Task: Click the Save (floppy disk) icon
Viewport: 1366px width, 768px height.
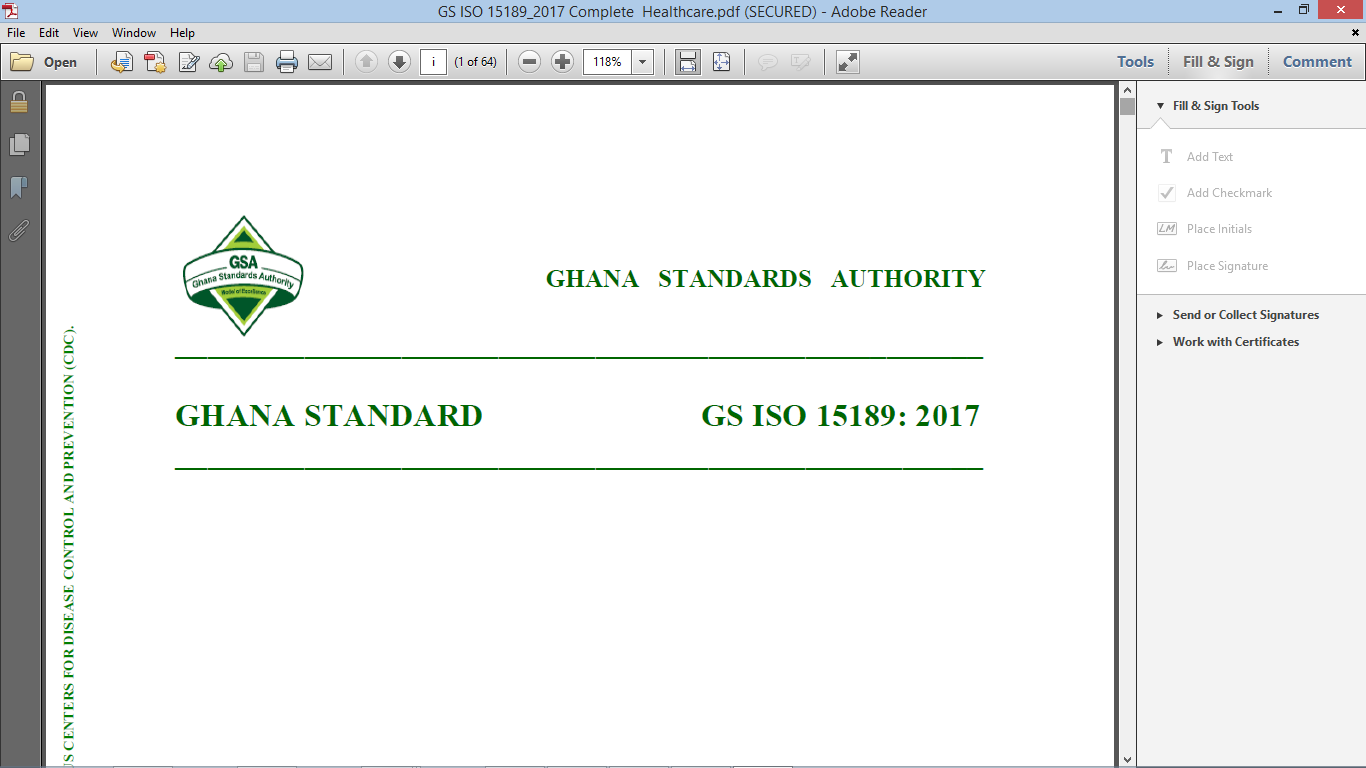Action: [x=254, y=62]
